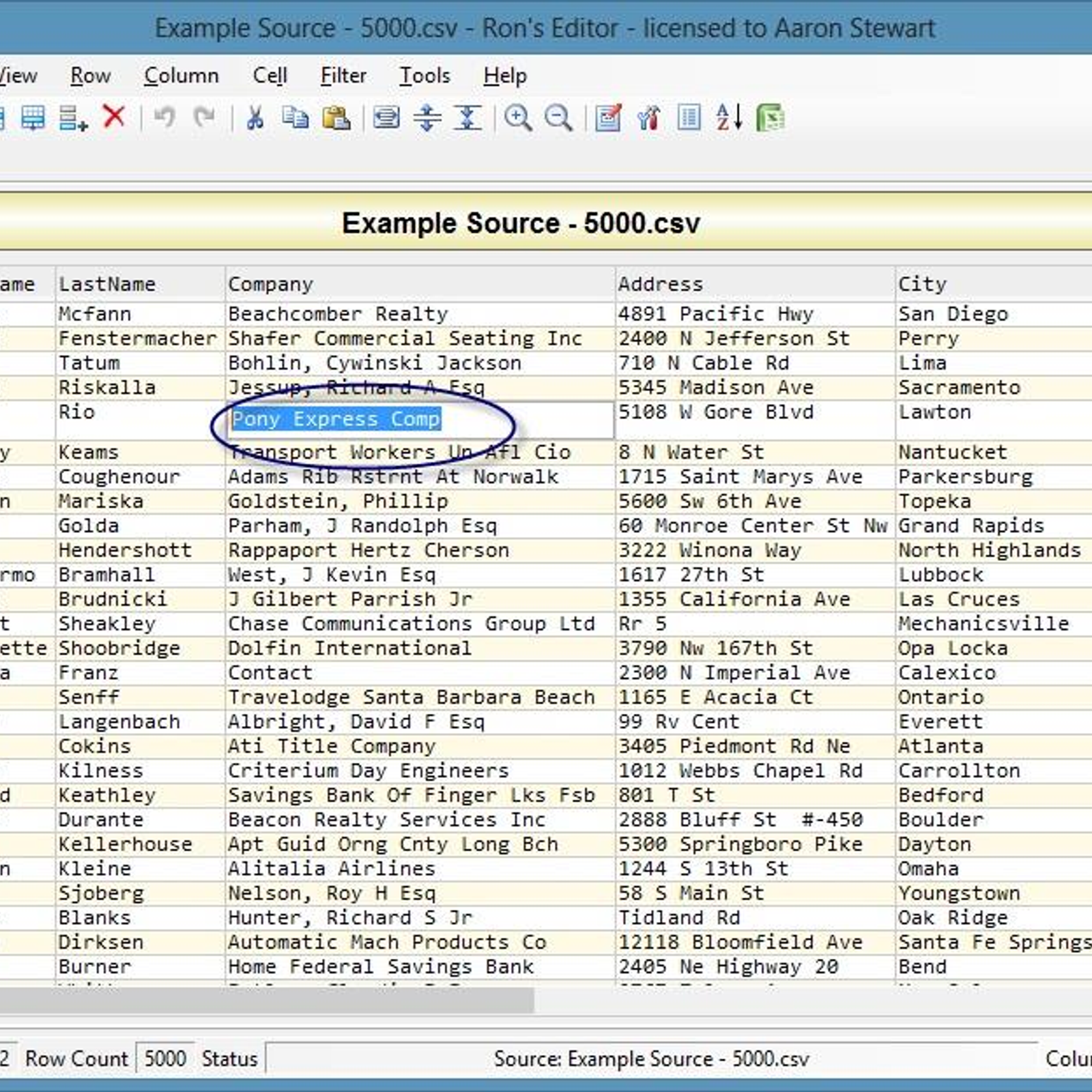Viewport: 1092px width, 1092px height.
Task: Click the Pony Express Comp edit field
Action: point(420,419)
